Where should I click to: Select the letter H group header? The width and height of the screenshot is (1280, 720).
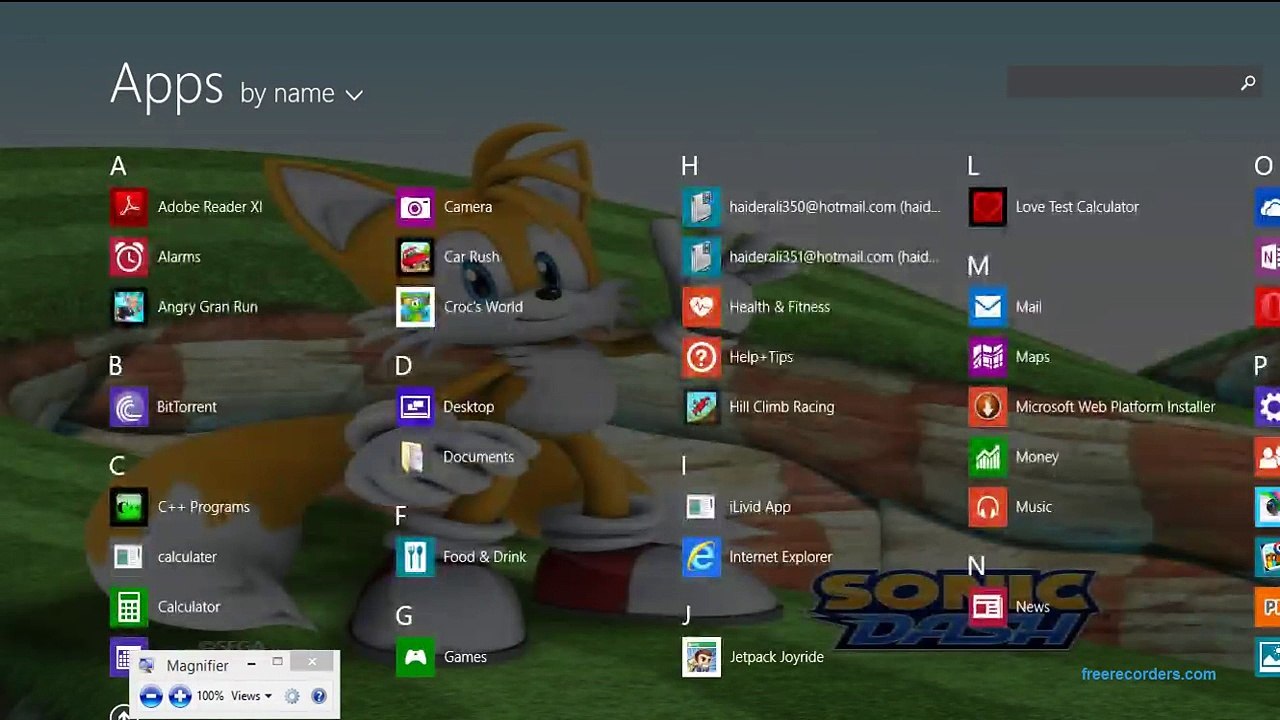click(689, 166)
